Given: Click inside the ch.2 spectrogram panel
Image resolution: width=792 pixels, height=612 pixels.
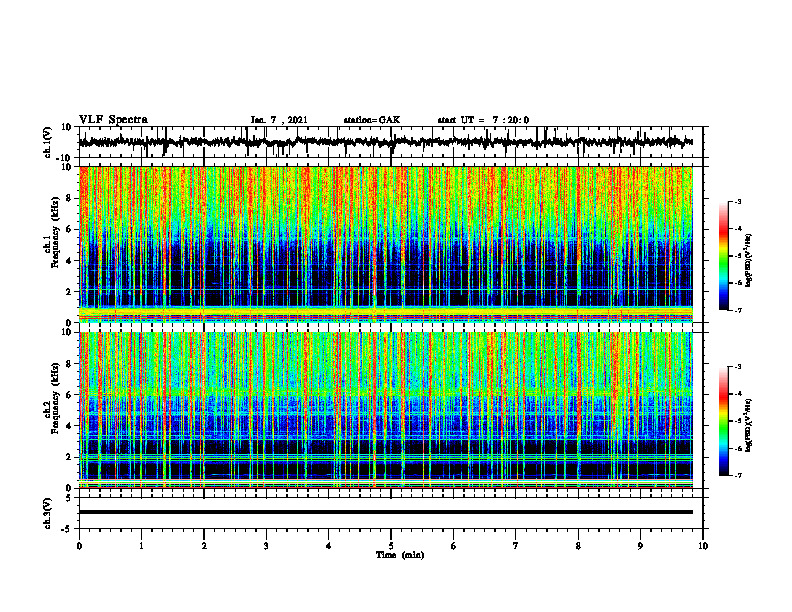Looking at the screenshot, I should (x=386, y=410).
